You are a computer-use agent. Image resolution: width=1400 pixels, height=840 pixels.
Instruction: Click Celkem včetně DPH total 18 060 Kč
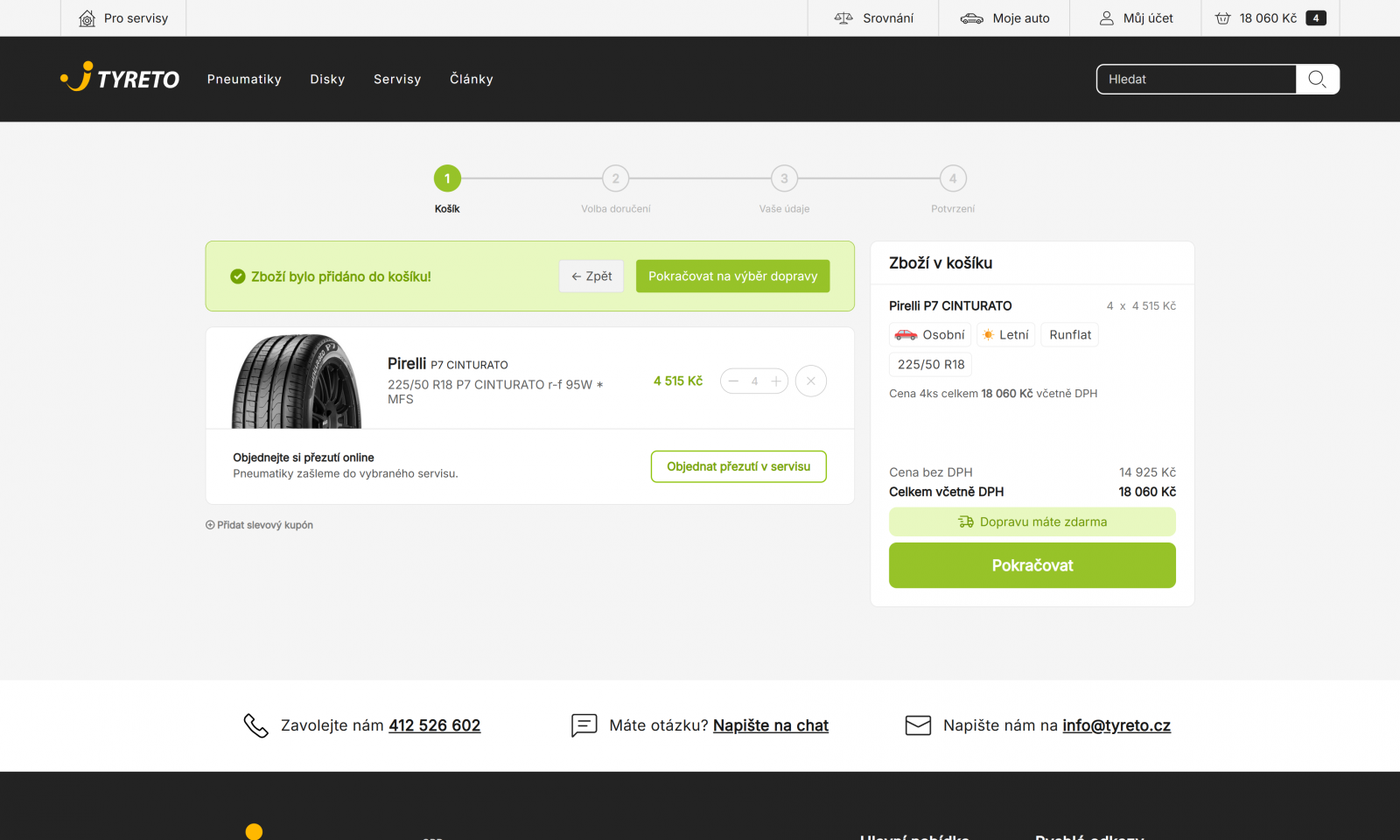(x=1147, y=492)
